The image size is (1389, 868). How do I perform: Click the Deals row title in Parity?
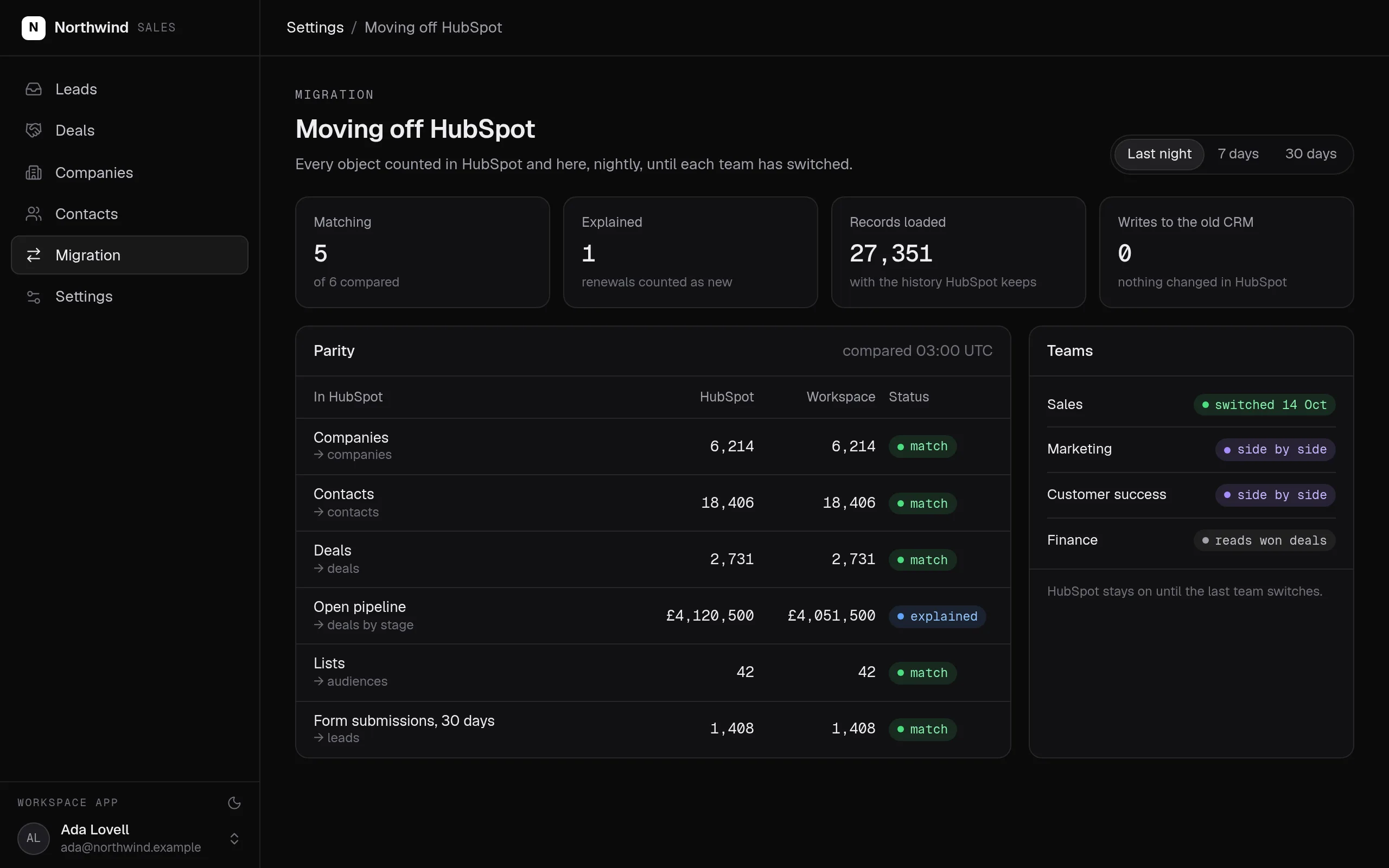332,550
